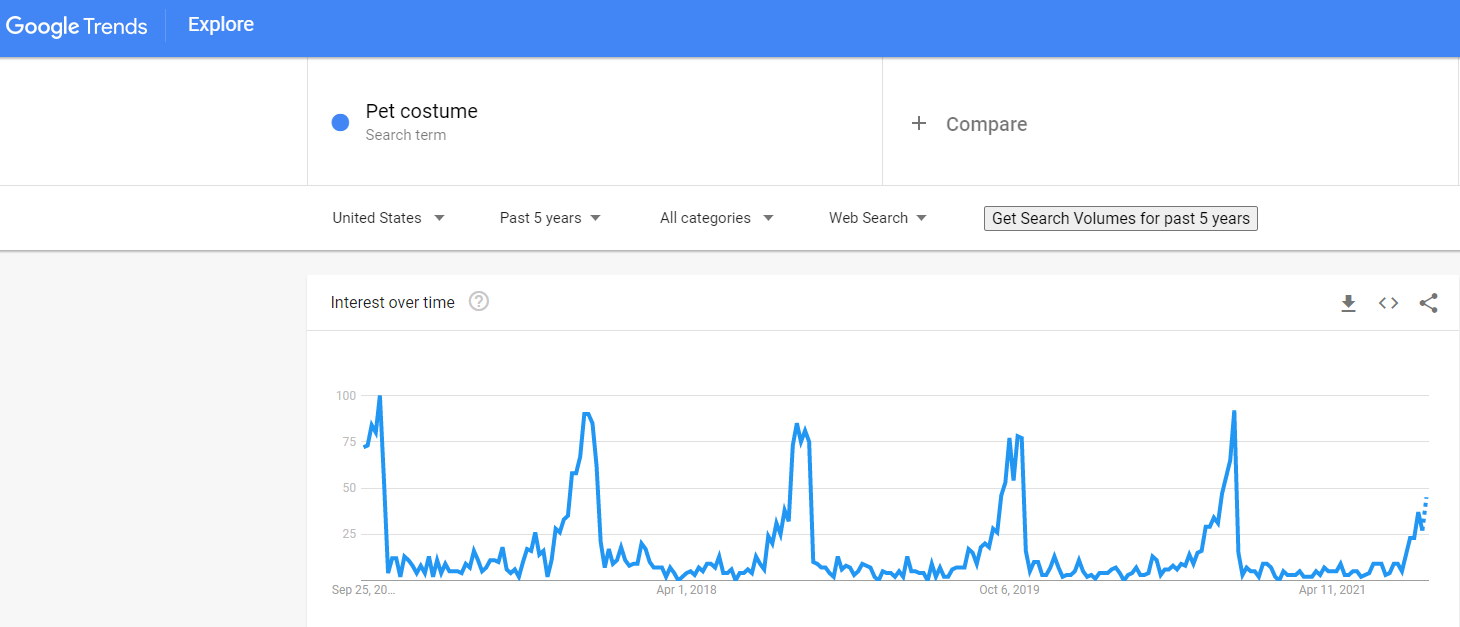Edit the Pet costume search term field

(x=595, y=122)
